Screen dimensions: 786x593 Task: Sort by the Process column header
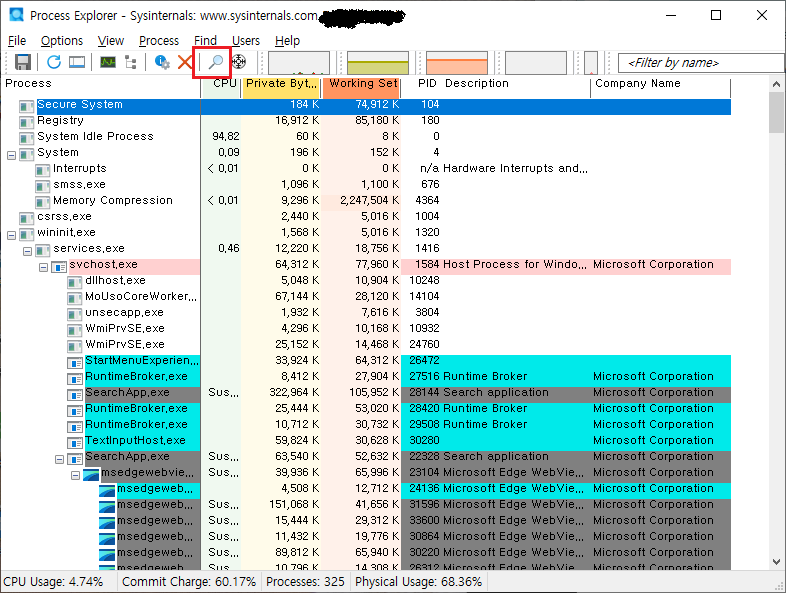point(100,84)
